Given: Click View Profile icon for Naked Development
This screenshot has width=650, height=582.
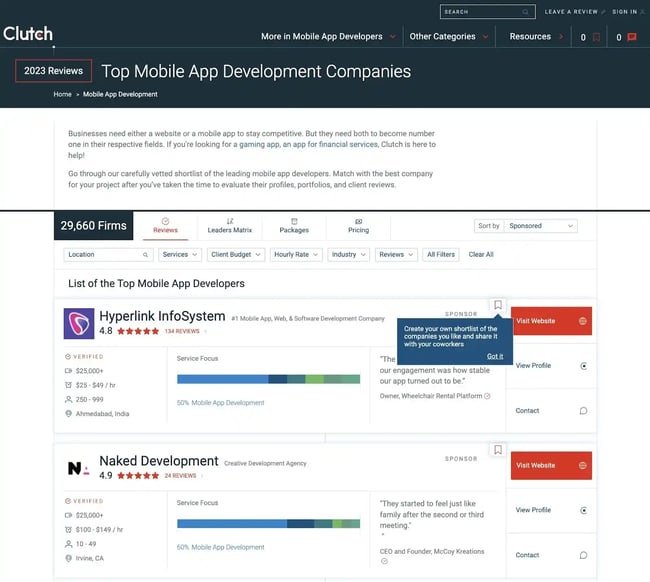Looking at the screenshot, I should click(583, 510).
